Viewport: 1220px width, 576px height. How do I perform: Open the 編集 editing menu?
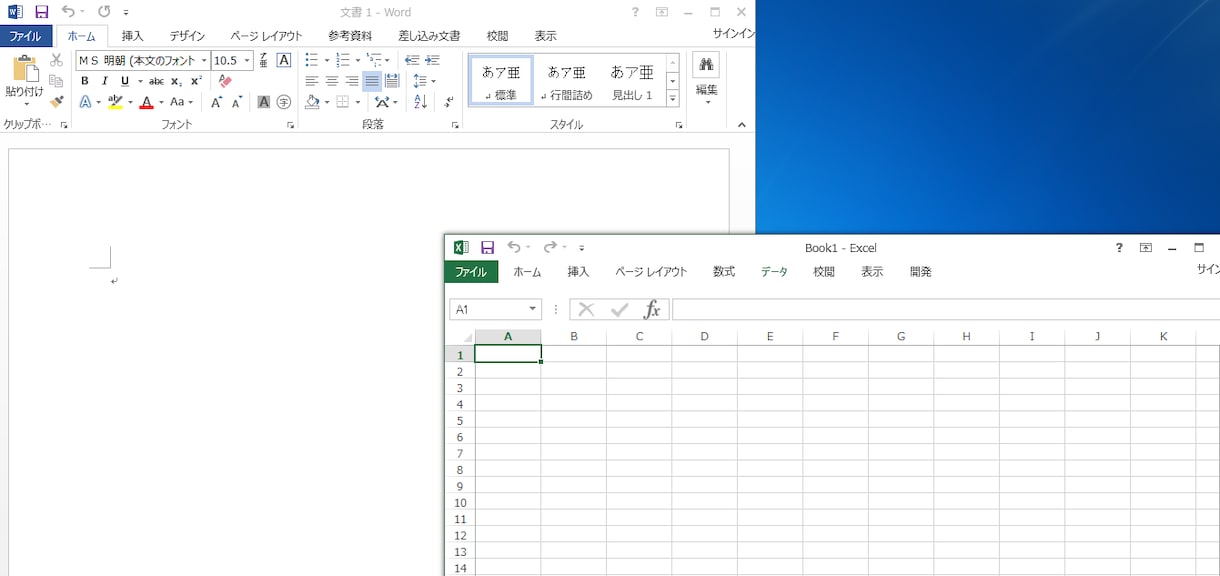(707, 80)
